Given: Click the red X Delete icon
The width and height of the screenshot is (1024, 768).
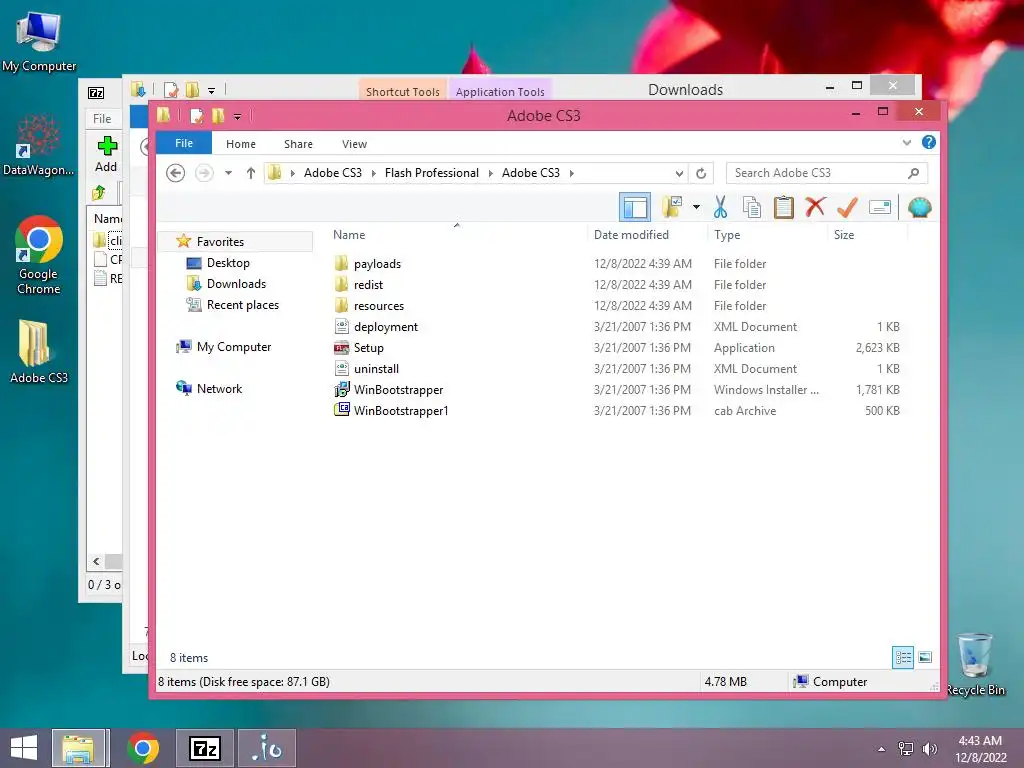Looking at the screenshot, I should 815,207.
